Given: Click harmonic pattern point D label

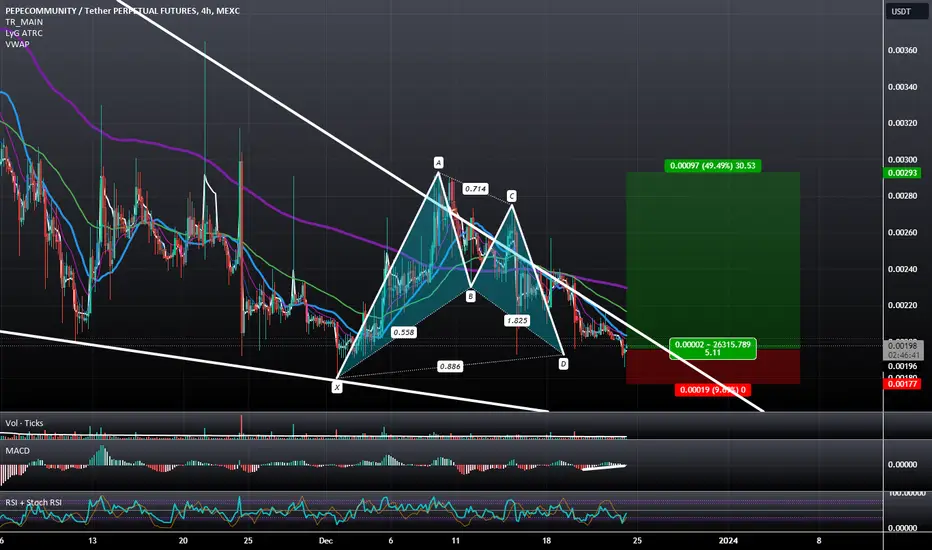Looking at the screenshot, I should pos(563,363).
